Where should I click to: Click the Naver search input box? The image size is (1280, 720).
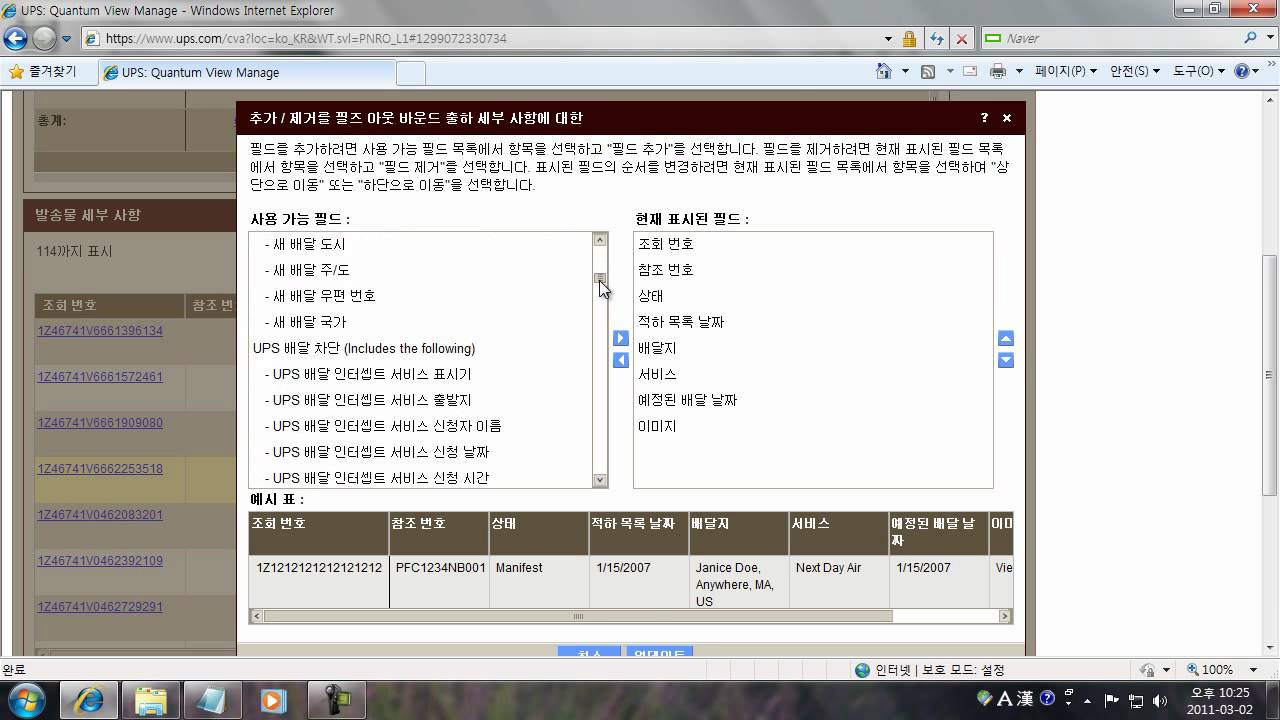pyautogui.click(x=1121, y=38)
